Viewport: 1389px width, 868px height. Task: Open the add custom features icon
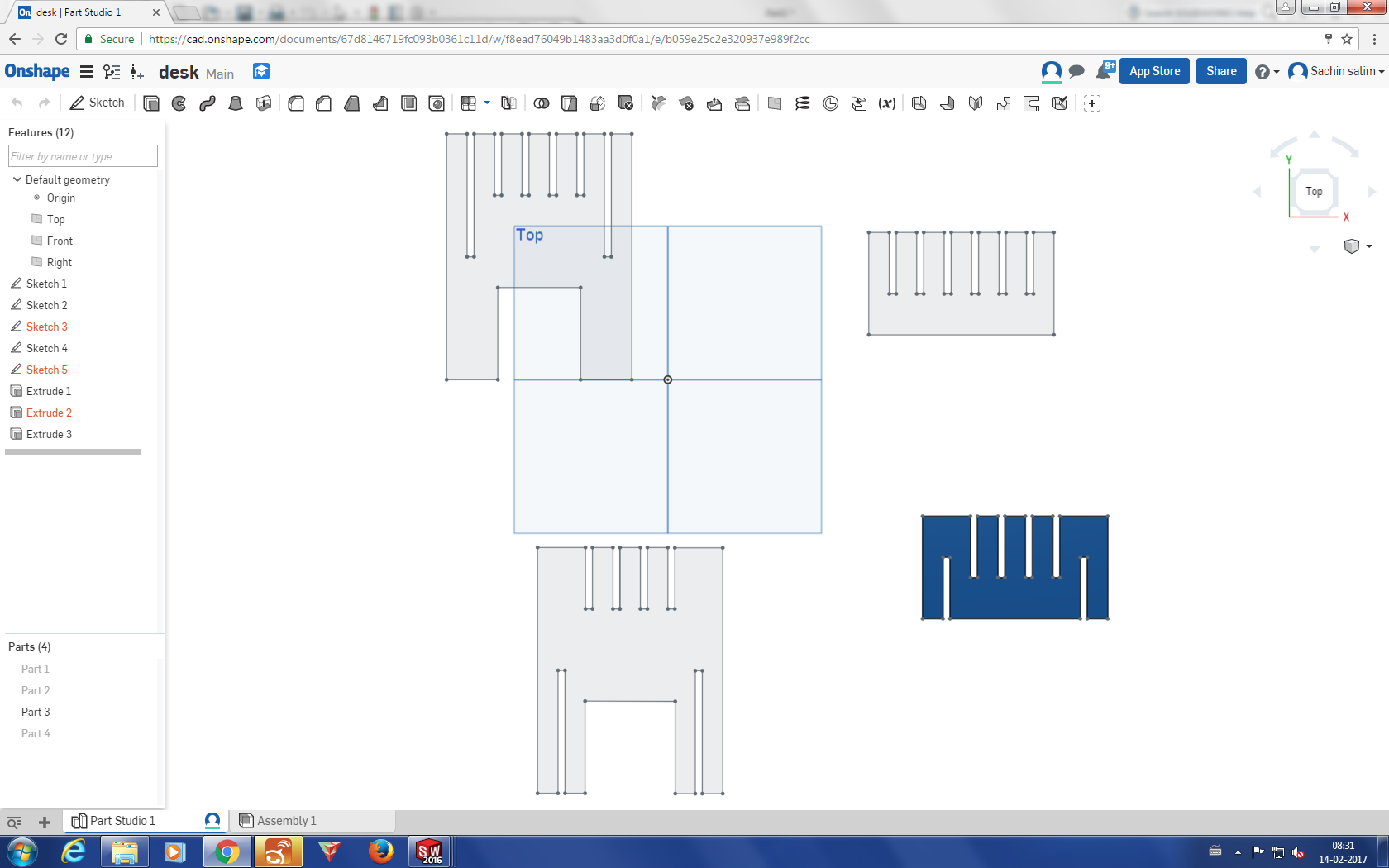tap(1092, 103)
